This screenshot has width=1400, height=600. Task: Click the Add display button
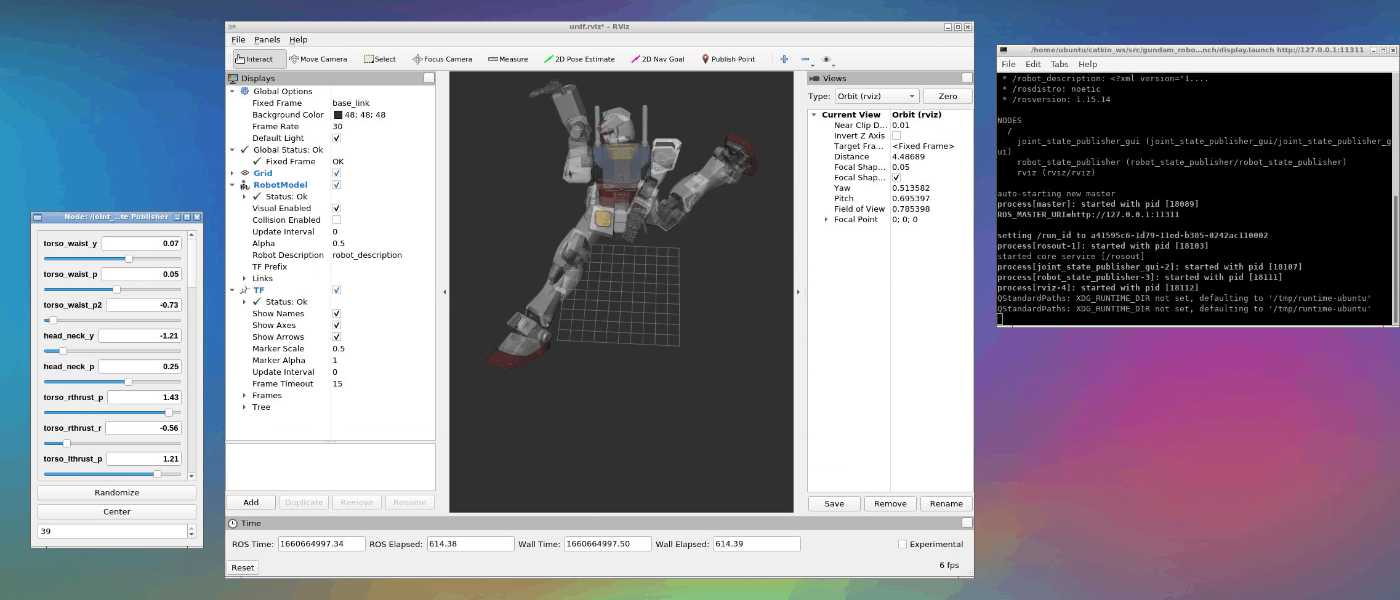251,502
